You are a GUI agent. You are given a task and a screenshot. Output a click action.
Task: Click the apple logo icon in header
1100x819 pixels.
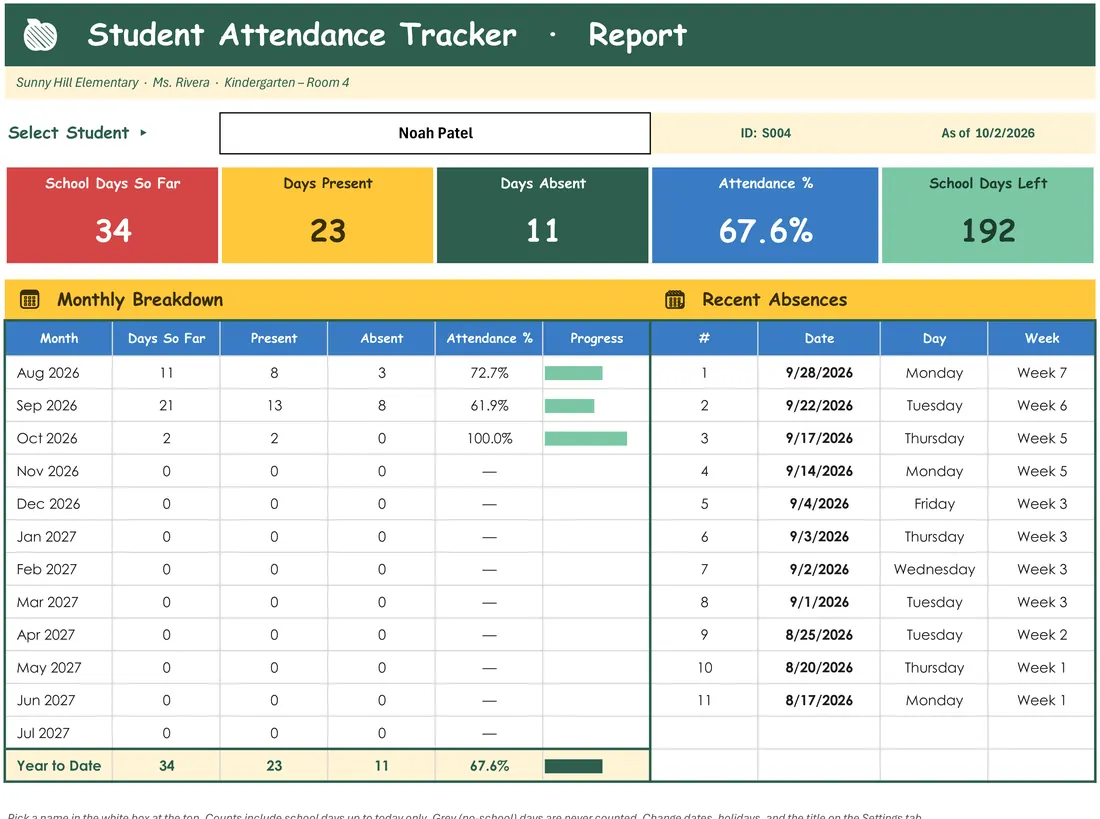pos(40,34)
